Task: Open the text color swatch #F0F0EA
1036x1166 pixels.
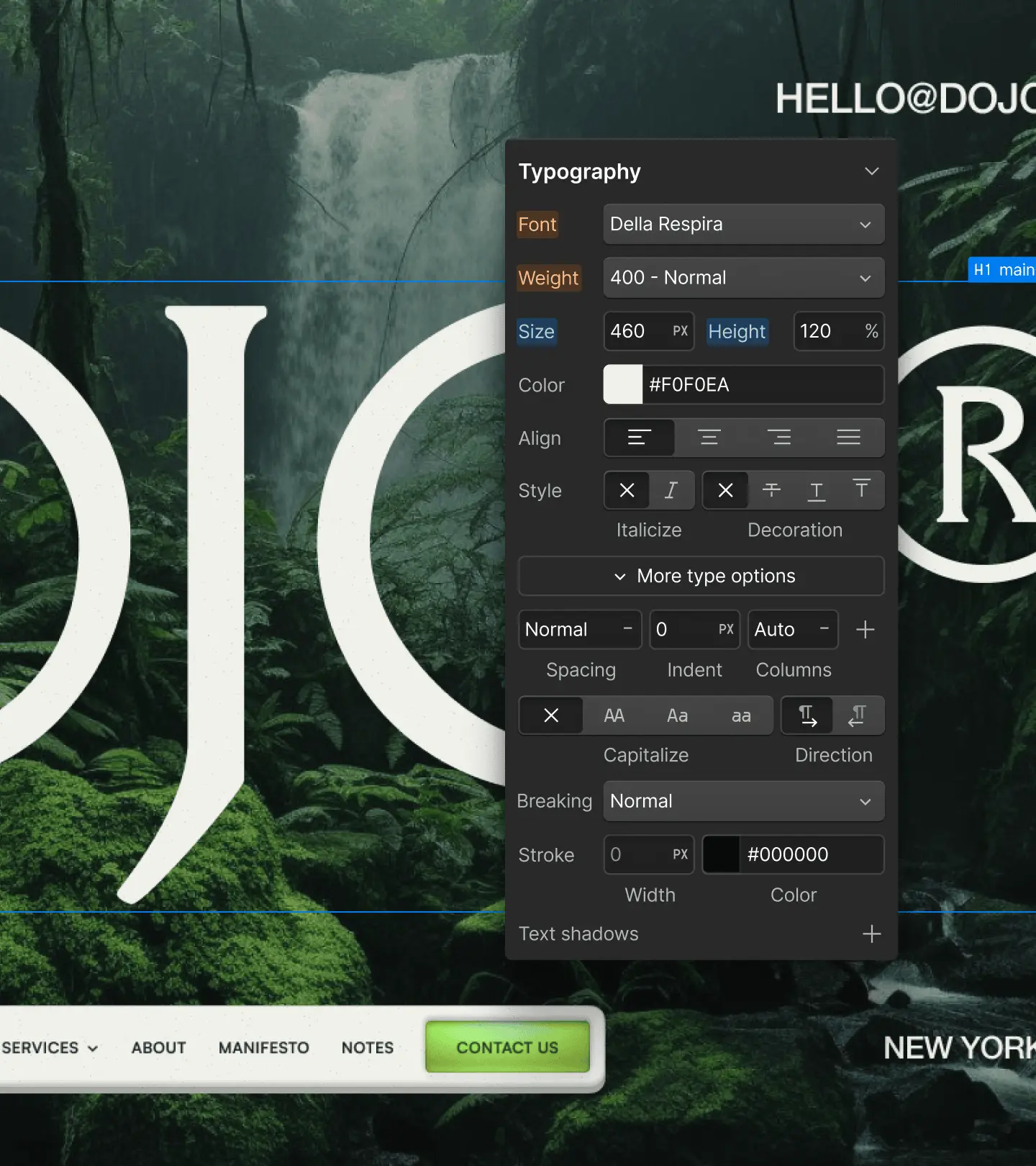Action: (x=623, y=385)
